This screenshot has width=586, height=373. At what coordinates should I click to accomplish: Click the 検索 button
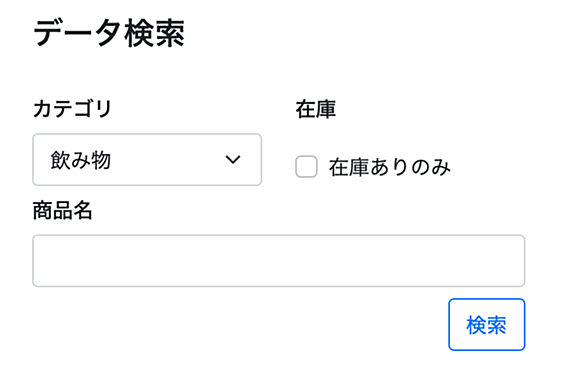point(487,324)
